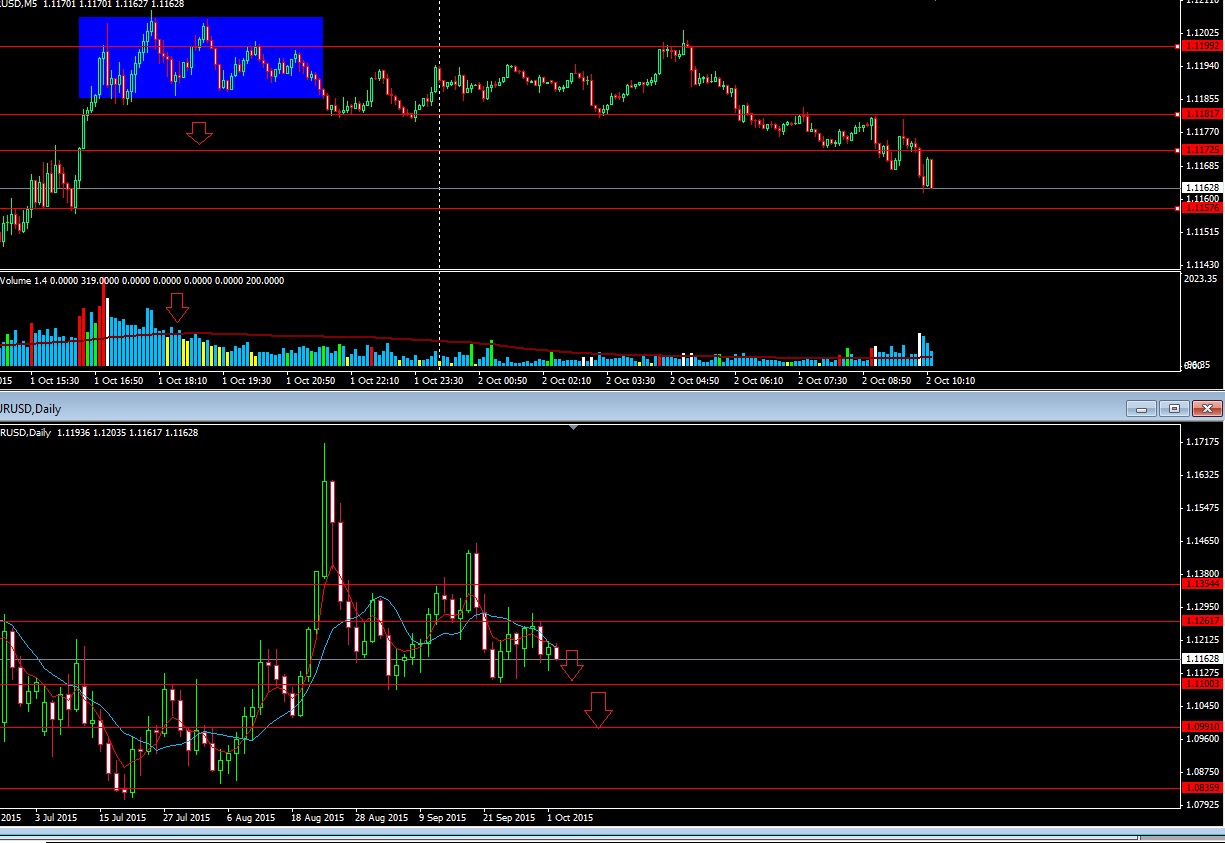Click the 2 Oct 08:50 time label
Screen dimensions: 1225x843
[x=887, y=381]
